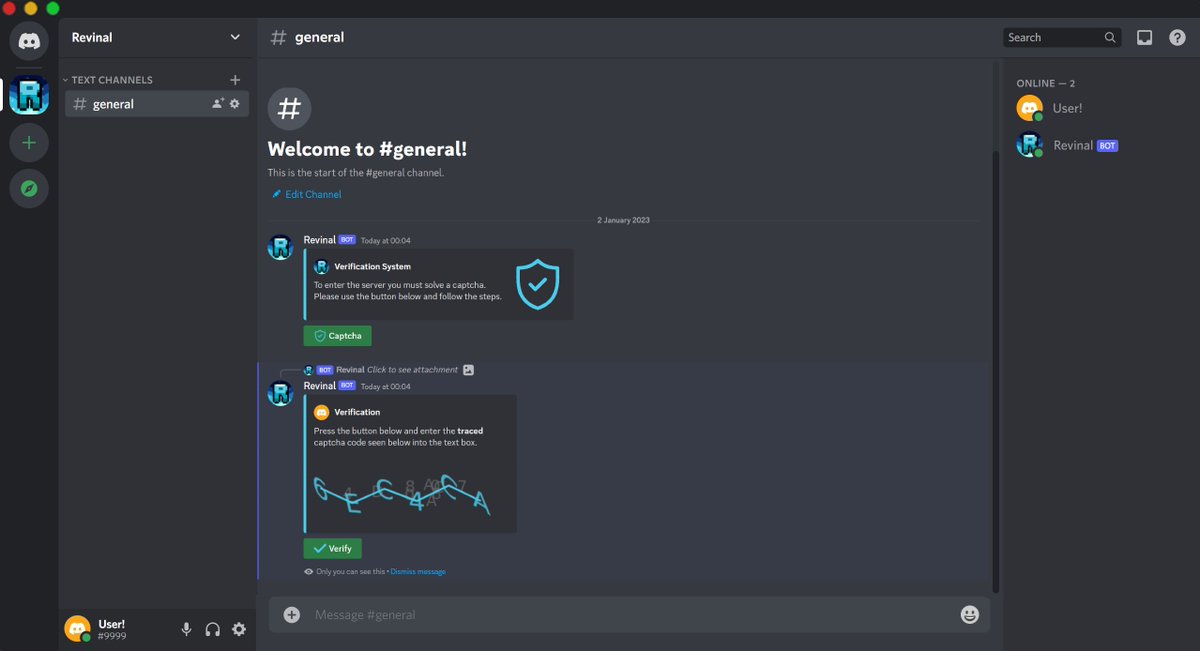Click Revinal username in Verification message header

point(320,386)
